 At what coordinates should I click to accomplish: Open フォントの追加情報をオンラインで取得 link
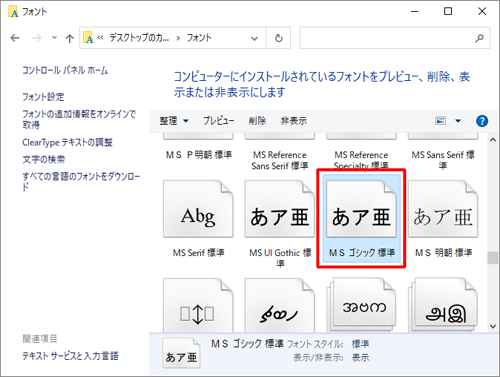coord(79,119)
